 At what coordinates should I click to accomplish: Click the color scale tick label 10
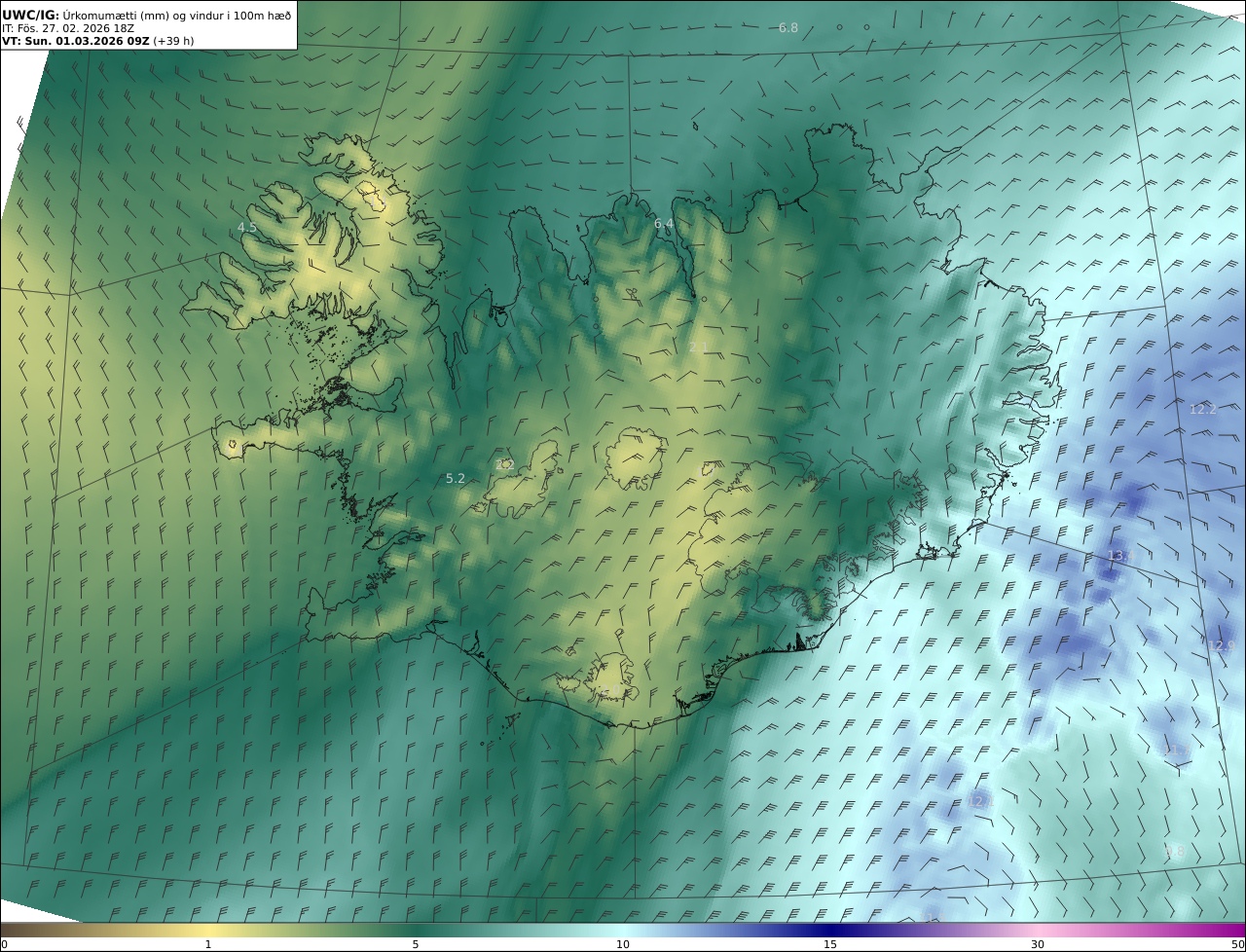click(x=623, y=944)
